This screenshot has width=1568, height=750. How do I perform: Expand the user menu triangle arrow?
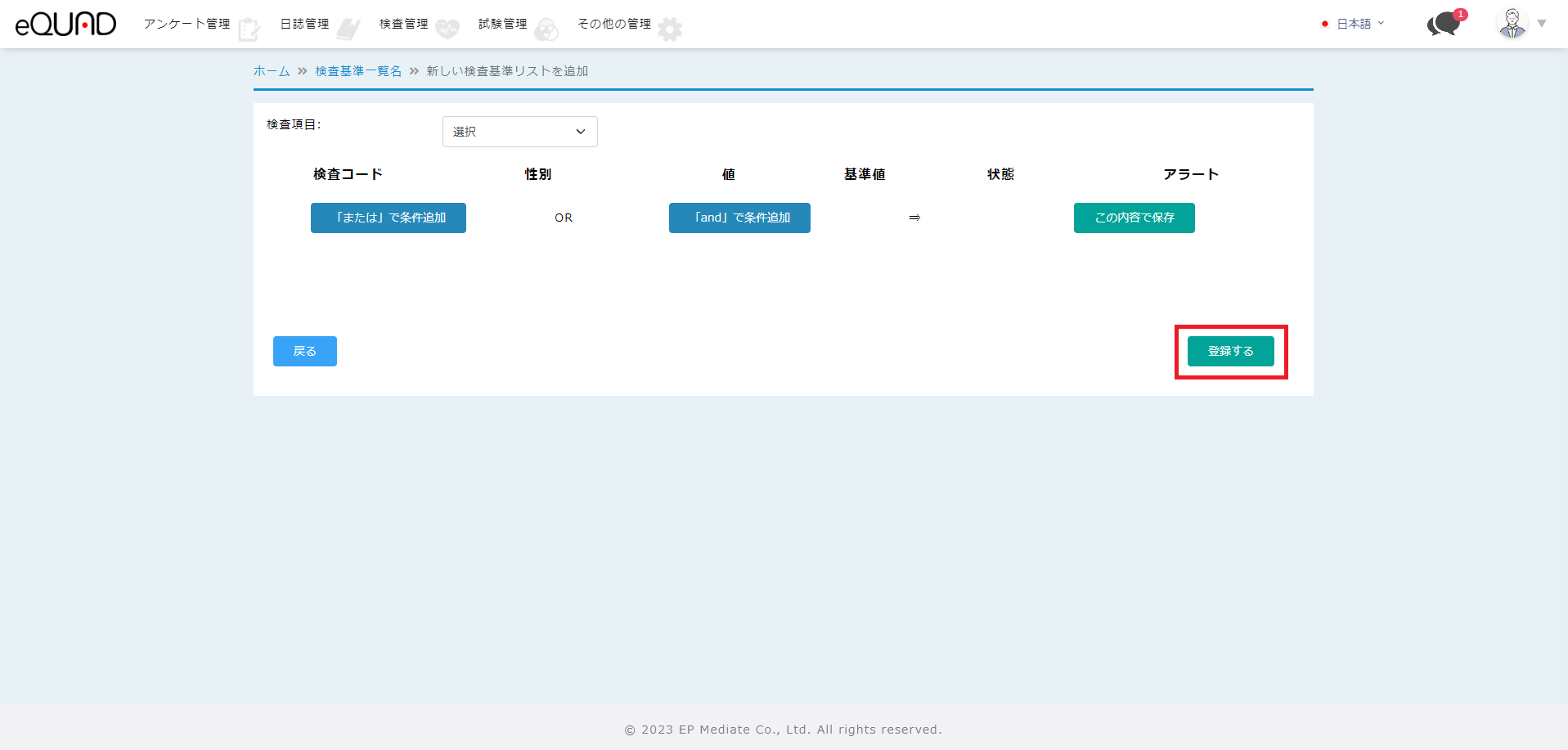pyautogui.click(x=1542, y=24)
